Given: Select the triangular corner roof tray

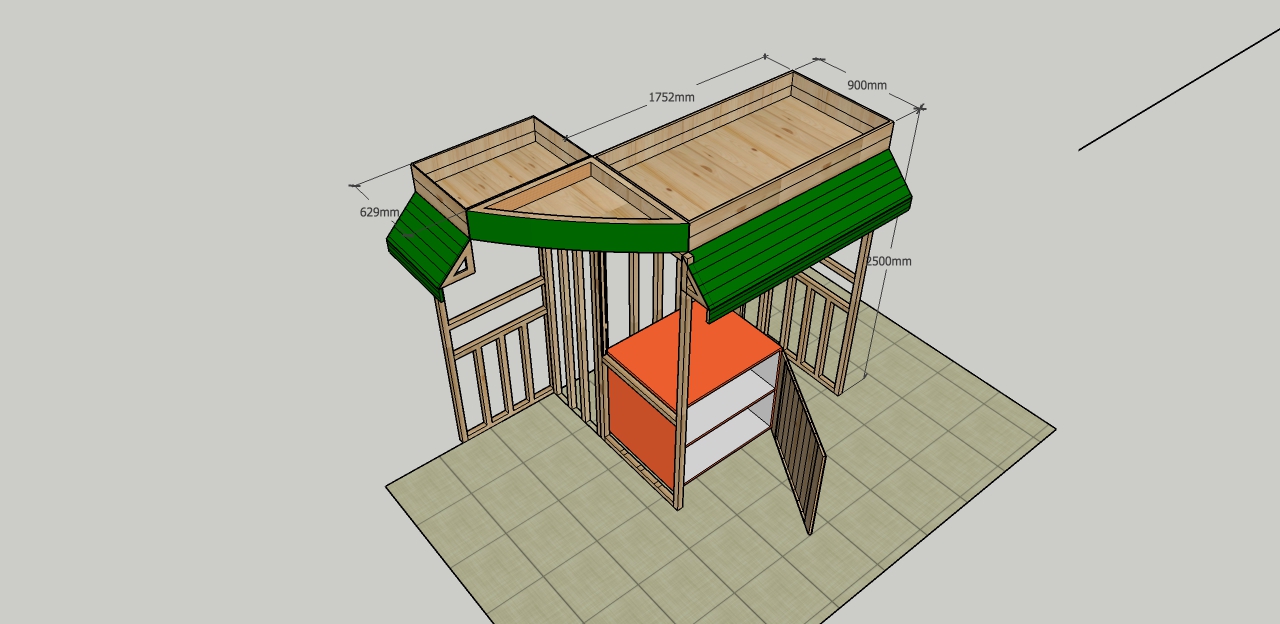Looking at the screenshot, I should pos(578,195).
